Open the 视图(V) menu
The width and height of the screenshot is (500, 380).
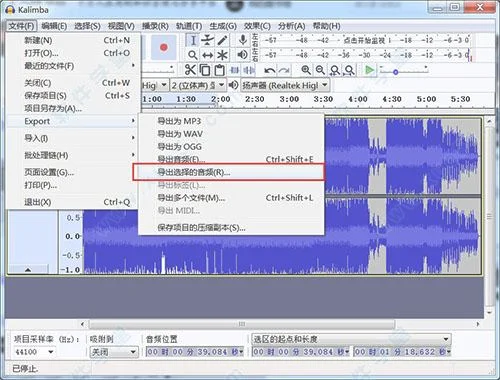(121, 26)
